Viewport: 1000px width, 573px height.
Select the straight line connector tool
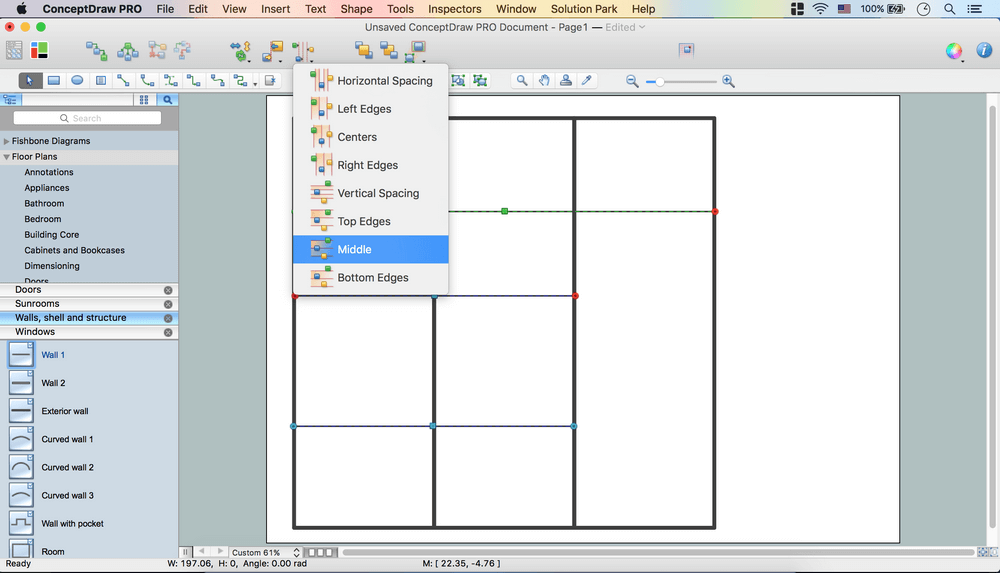pyautogui.click(x=123, y=80)
